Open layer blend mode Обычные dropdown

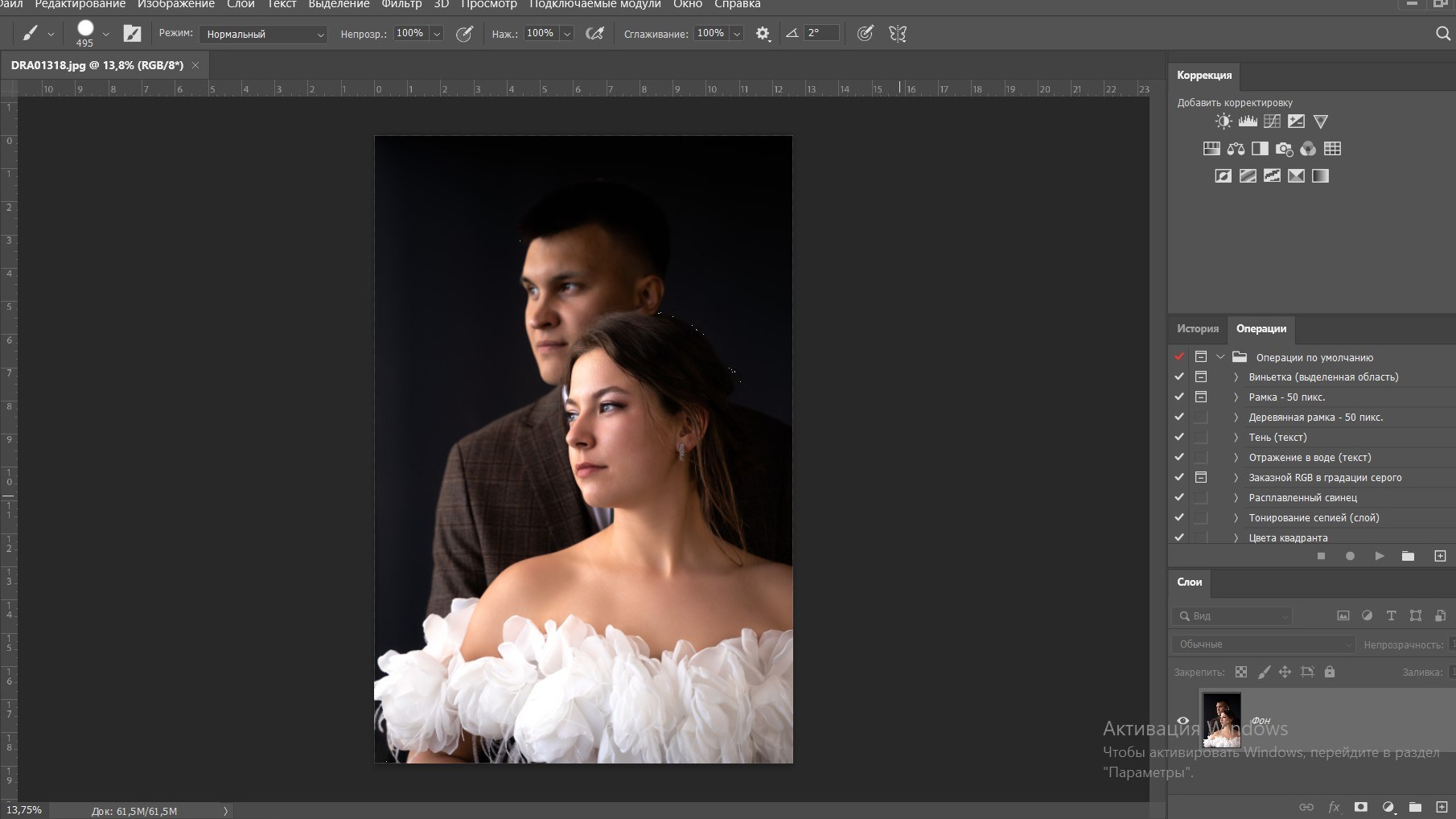pos(1264,644)
